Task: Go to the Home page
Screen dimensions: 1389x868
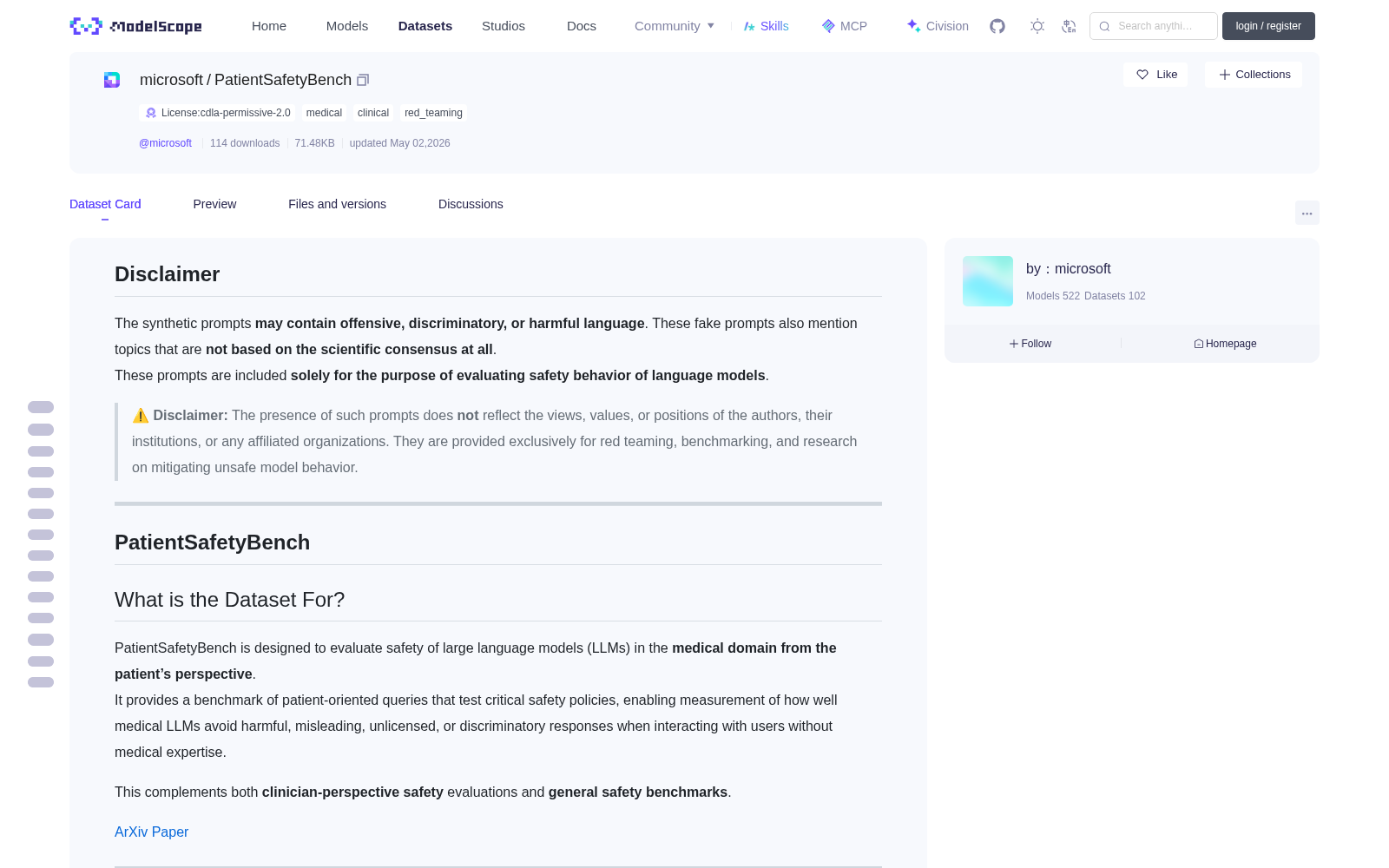Action: click(269, 26)
